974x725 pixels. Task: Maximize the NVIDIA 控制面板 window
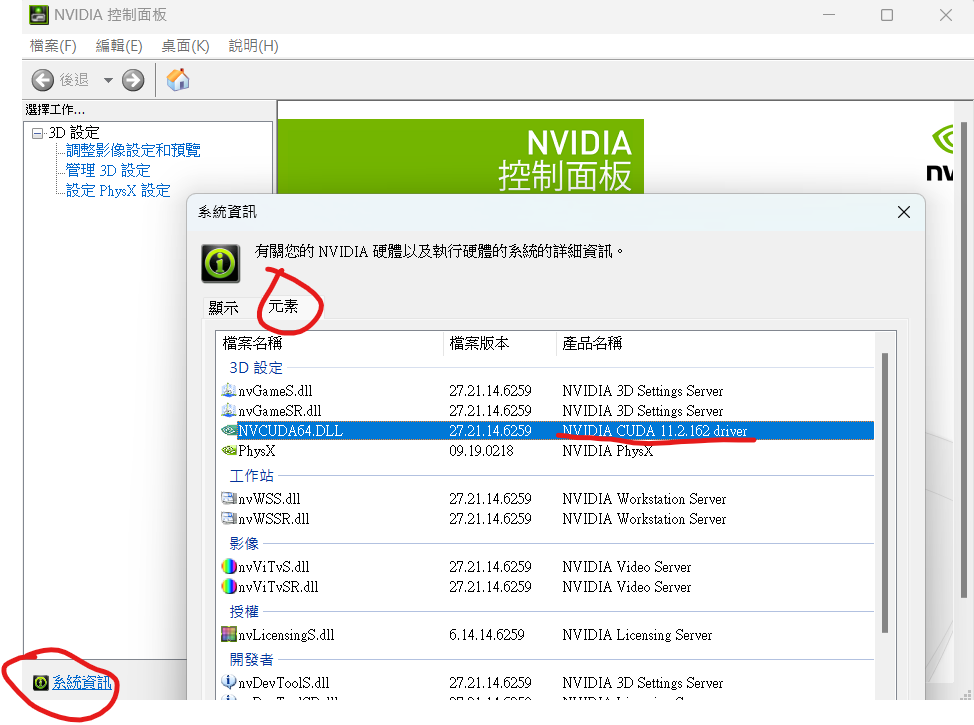pyautogui.click(x=887, y=15)
